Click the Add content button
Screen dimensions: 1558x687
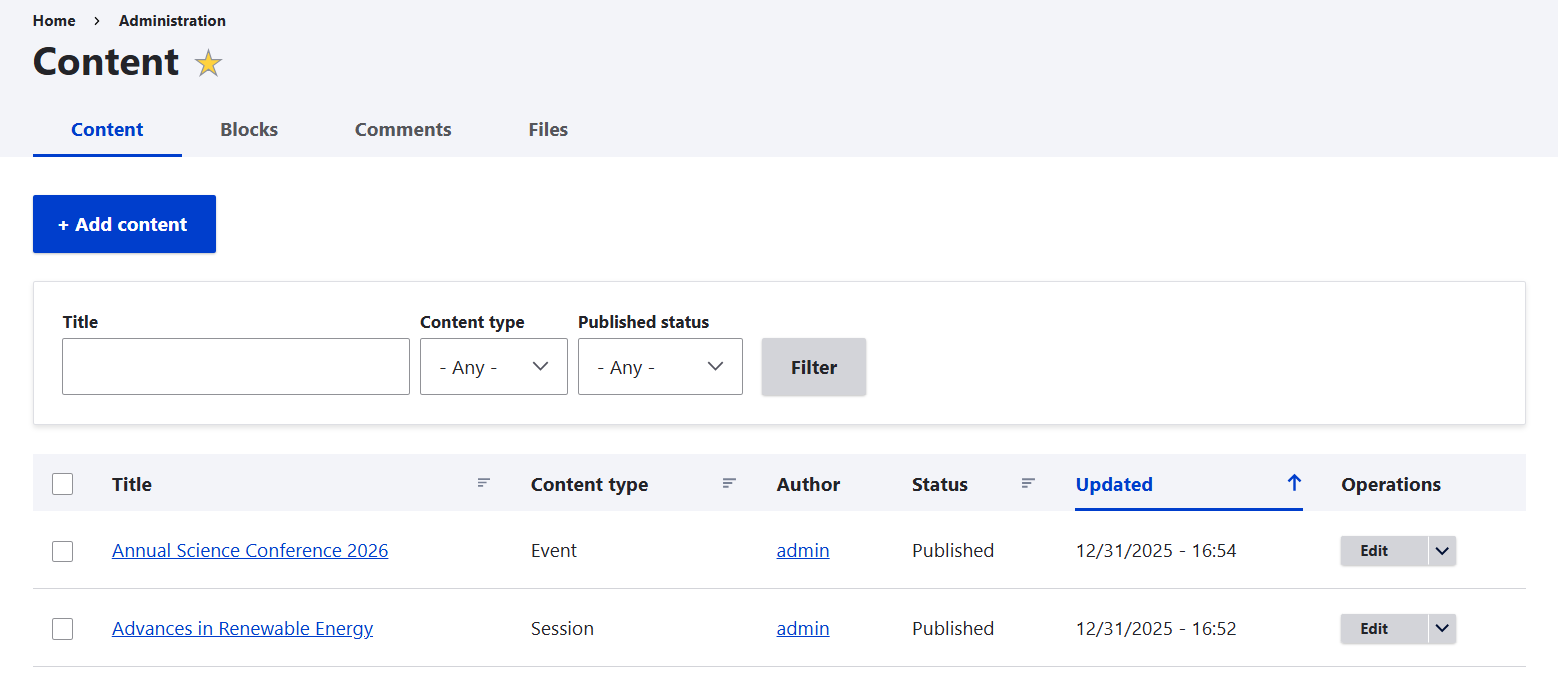click(x=124, y=224)
